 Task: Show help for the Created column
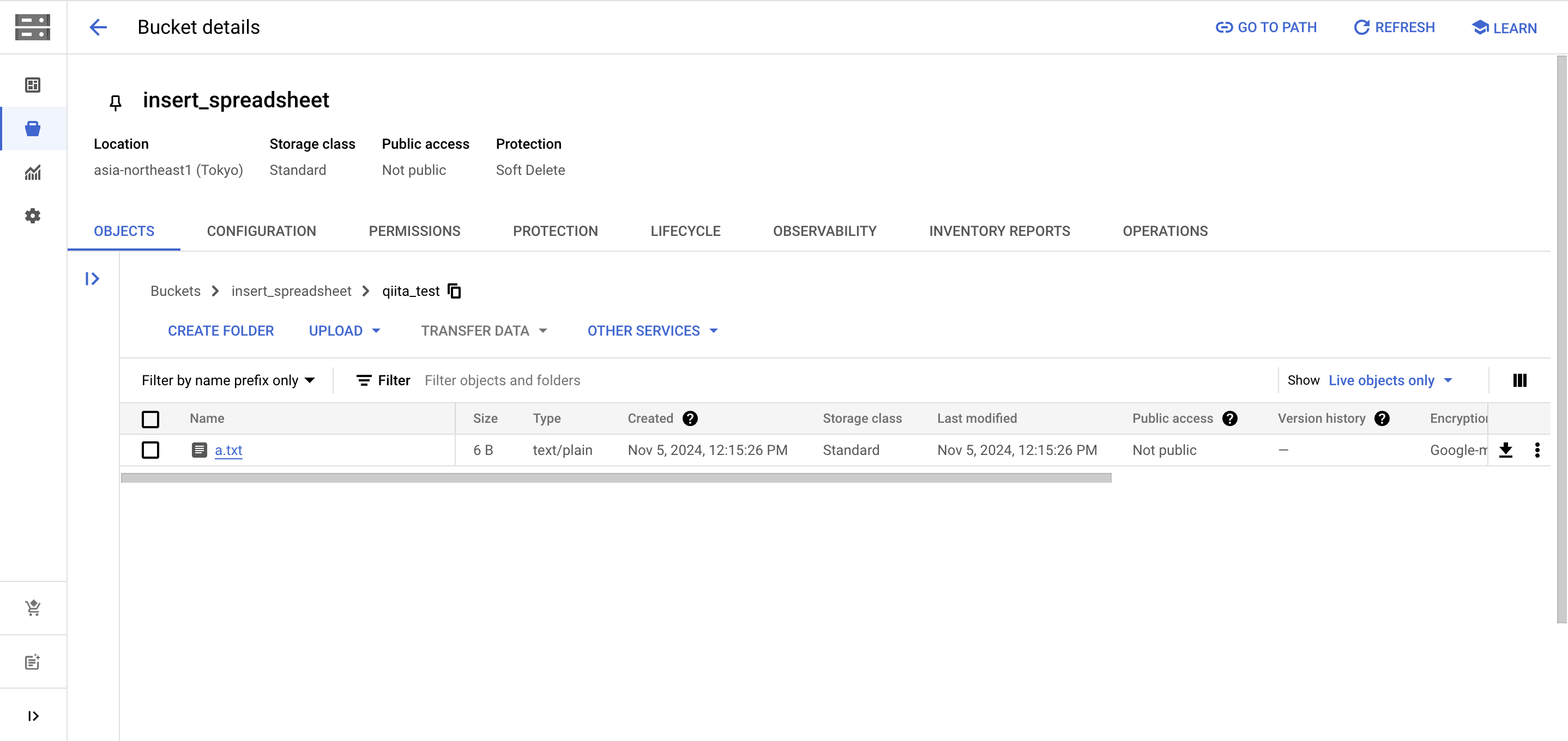690,418
